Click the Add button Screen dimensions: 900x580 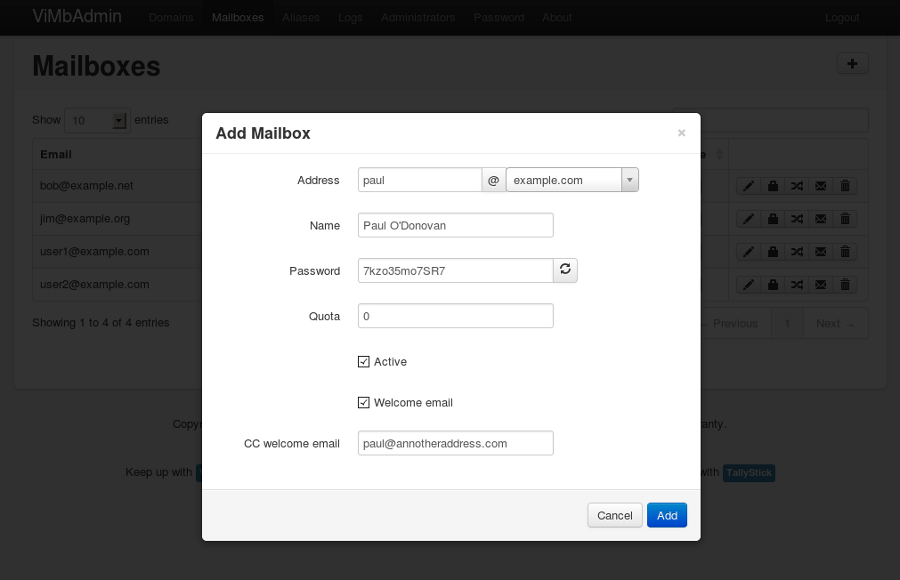tap(667, 515)
